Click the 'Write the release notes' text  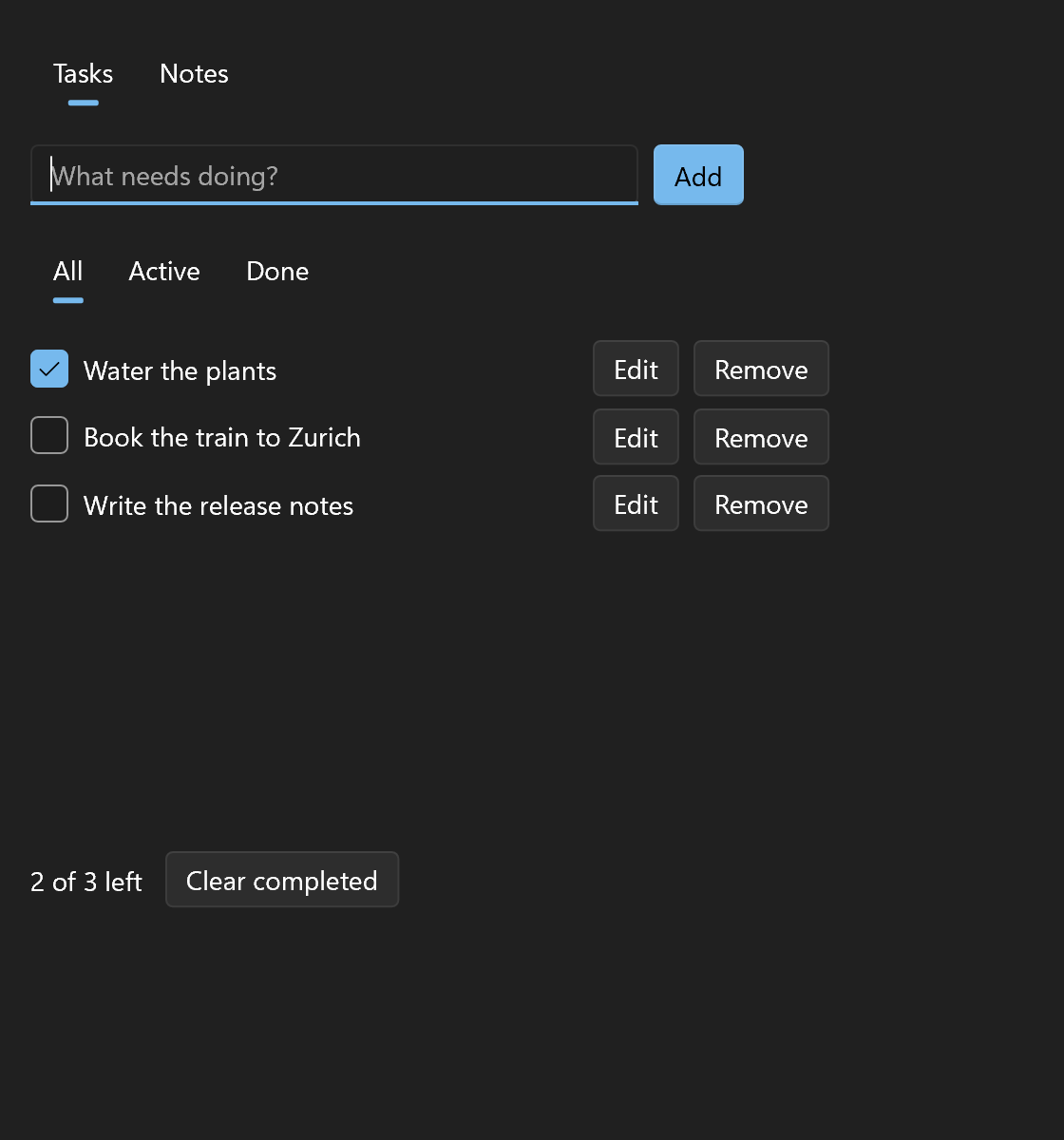218,505
